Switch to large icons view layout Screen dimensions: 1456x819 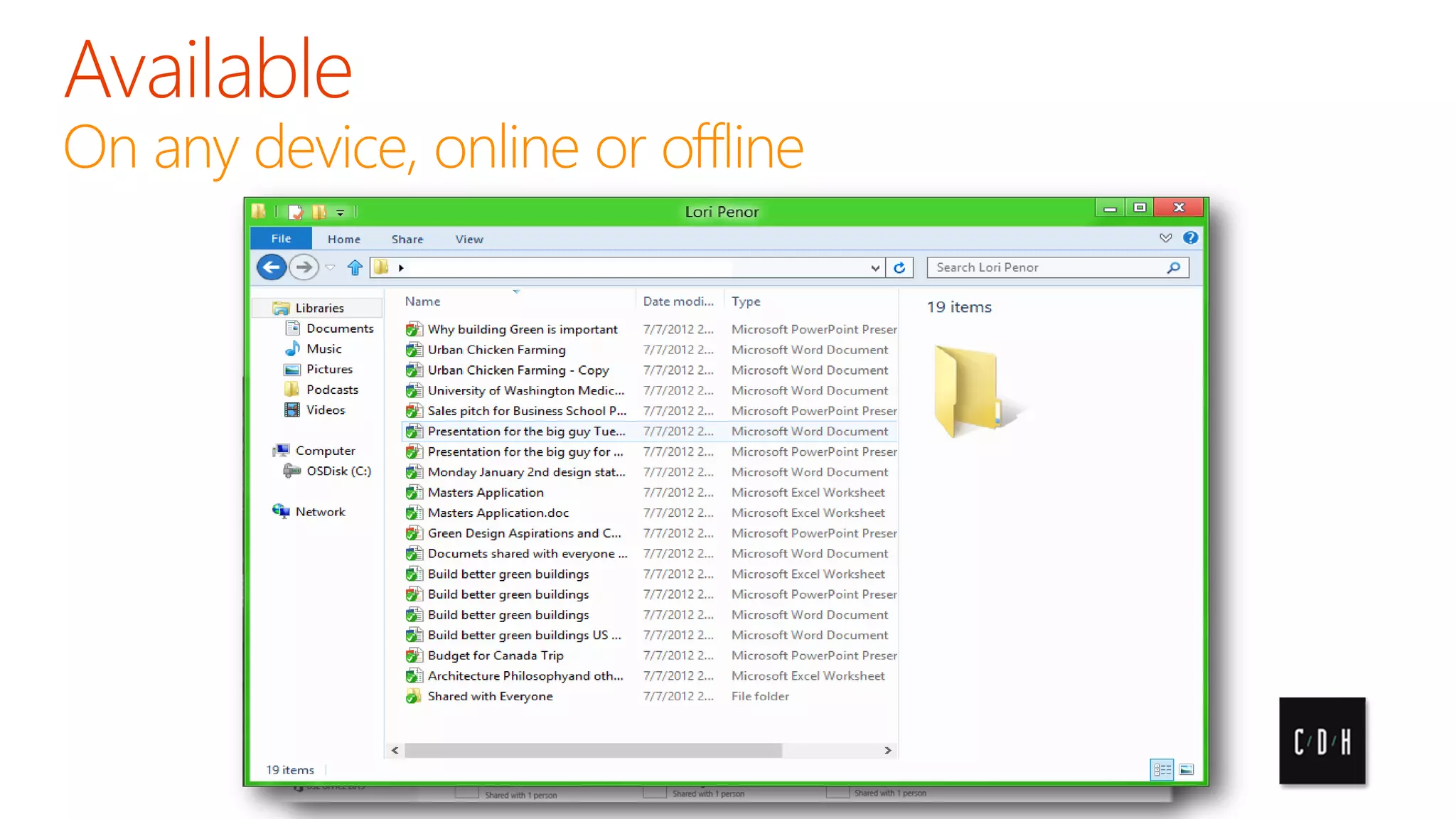point(1187,769)
